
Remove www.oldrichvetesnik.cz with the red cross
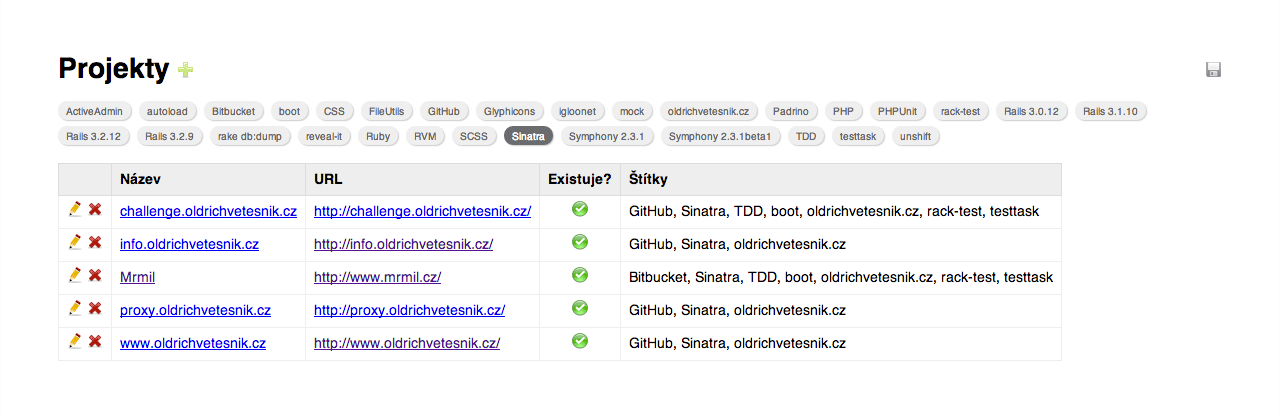95,341
